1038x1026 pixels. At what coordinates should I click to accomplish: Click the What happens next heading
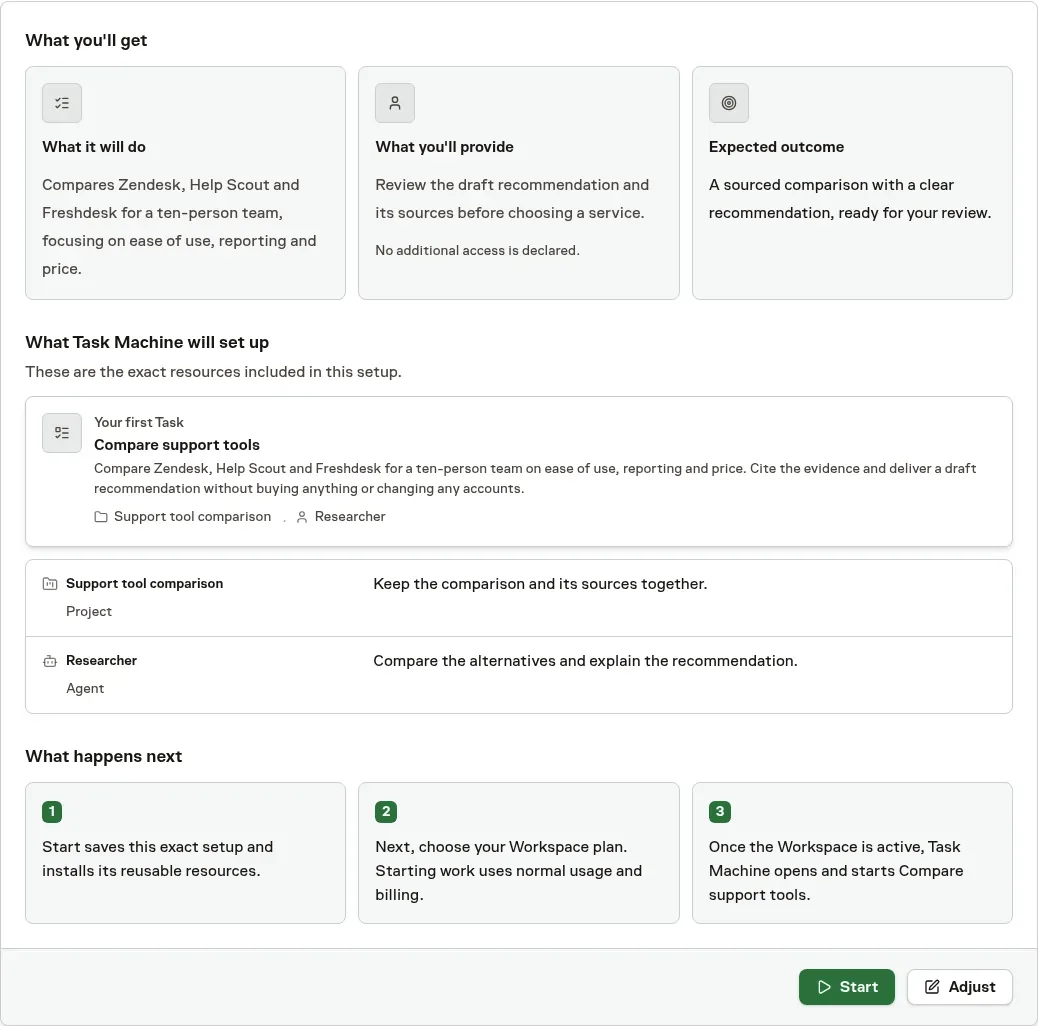[104, 757]
